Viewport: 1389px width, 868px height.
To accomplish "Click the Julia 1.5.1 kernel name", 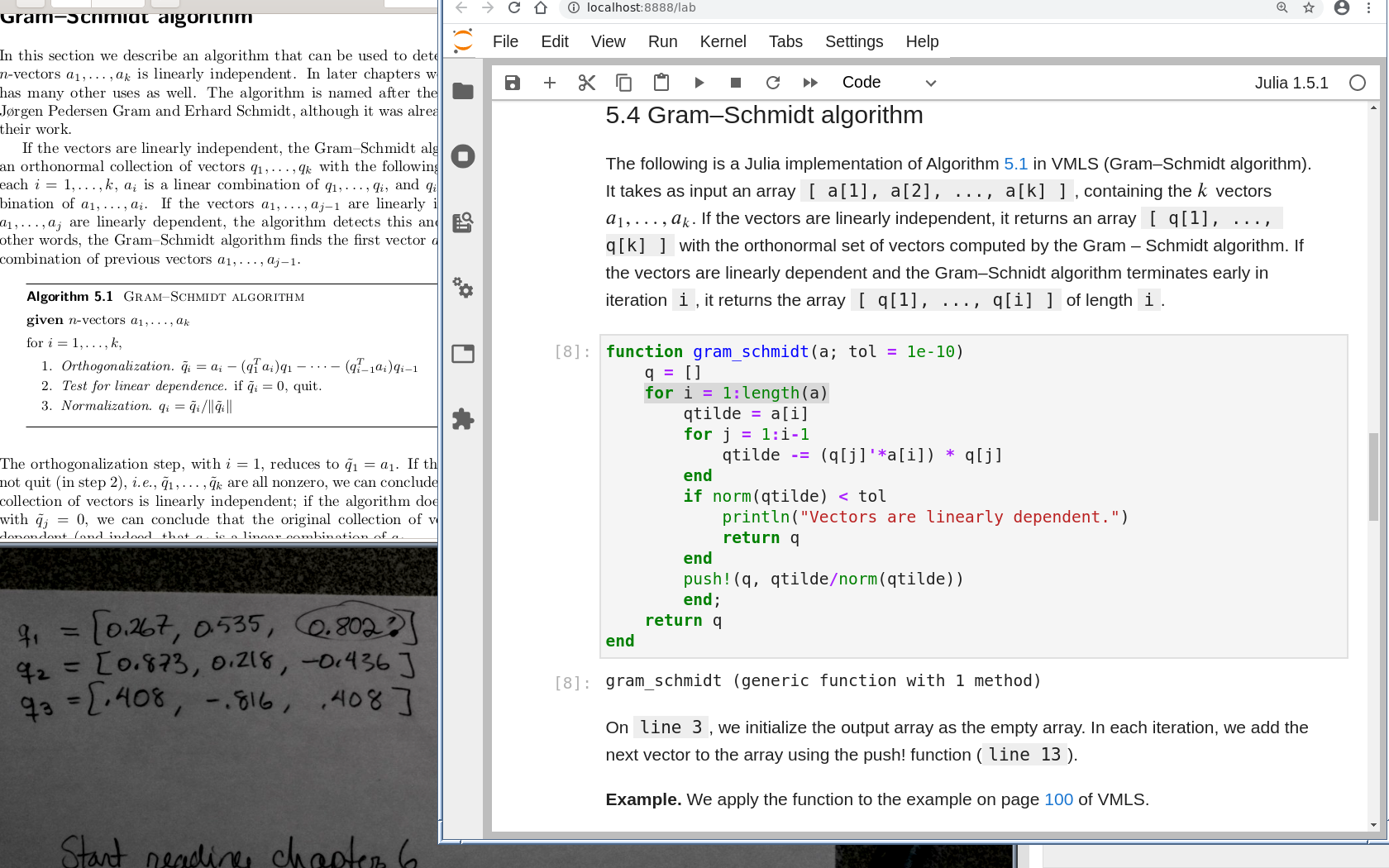I will click(1291, 83).
